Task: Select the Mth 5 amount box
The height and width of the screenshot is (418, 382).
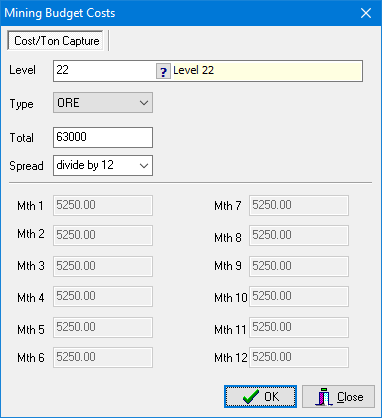Action: pos(103,327)
